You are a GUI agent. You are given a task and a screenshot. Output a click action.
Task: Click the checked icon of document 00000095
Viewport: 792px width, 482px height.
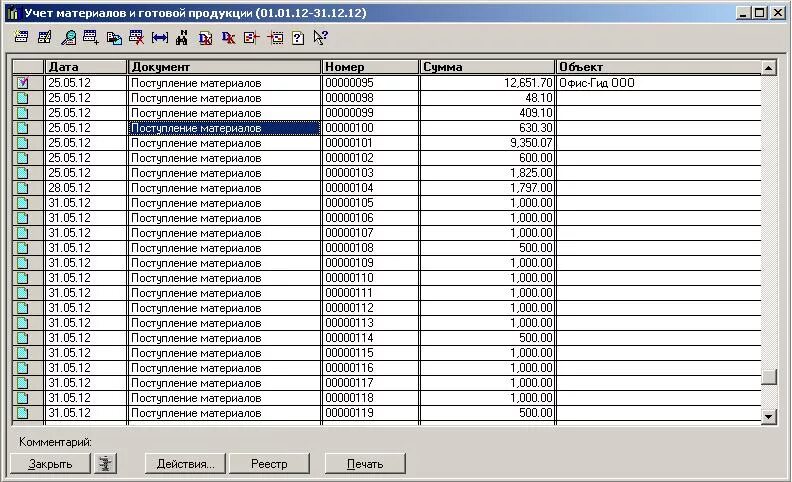22,82
